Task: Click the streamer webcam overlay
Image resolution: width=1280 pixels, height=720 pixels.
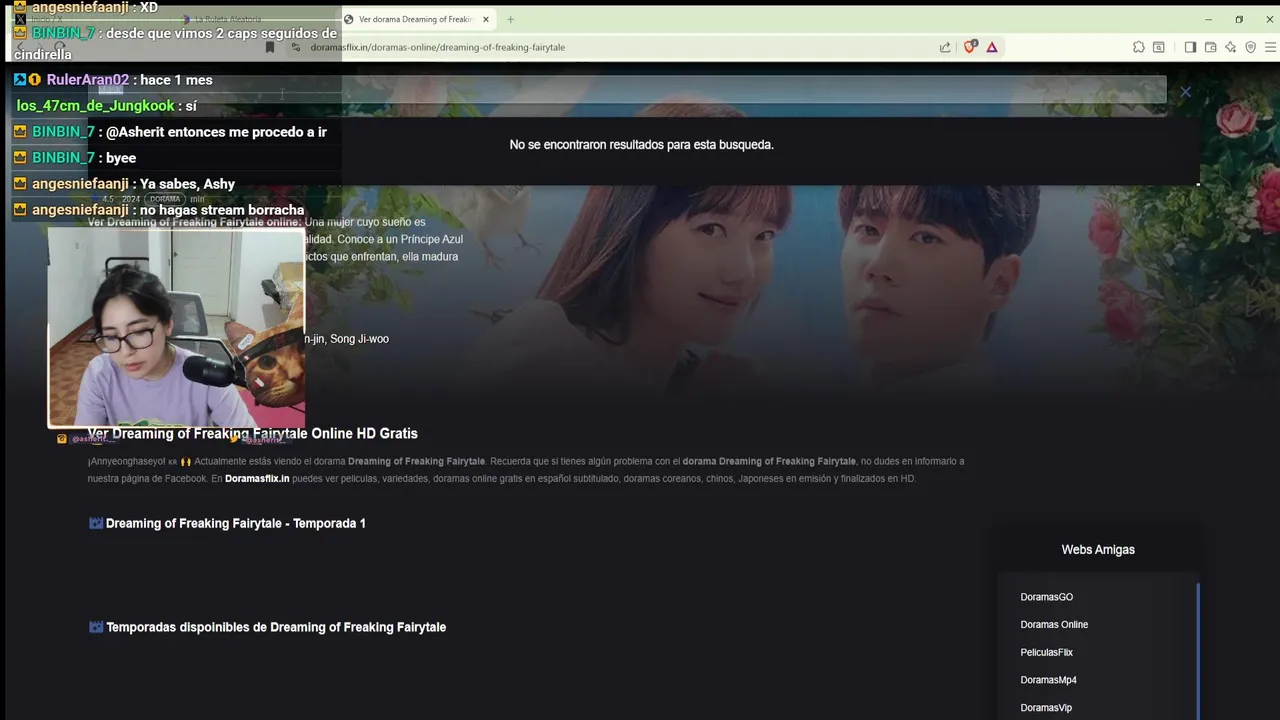Action: 177,328
